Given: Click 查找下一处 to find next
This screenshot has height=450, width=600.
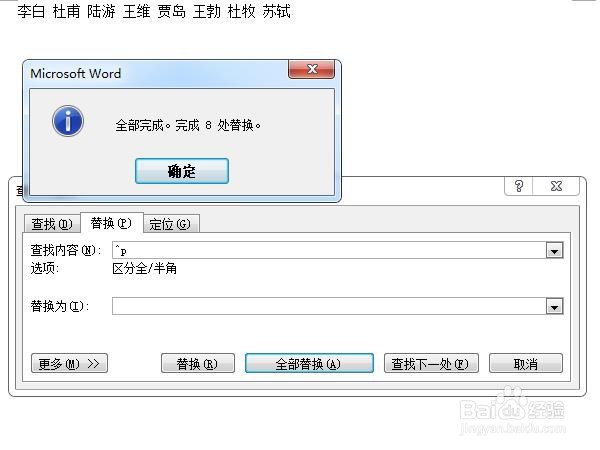Looking at the screenshot, I should tap(431, 363).
